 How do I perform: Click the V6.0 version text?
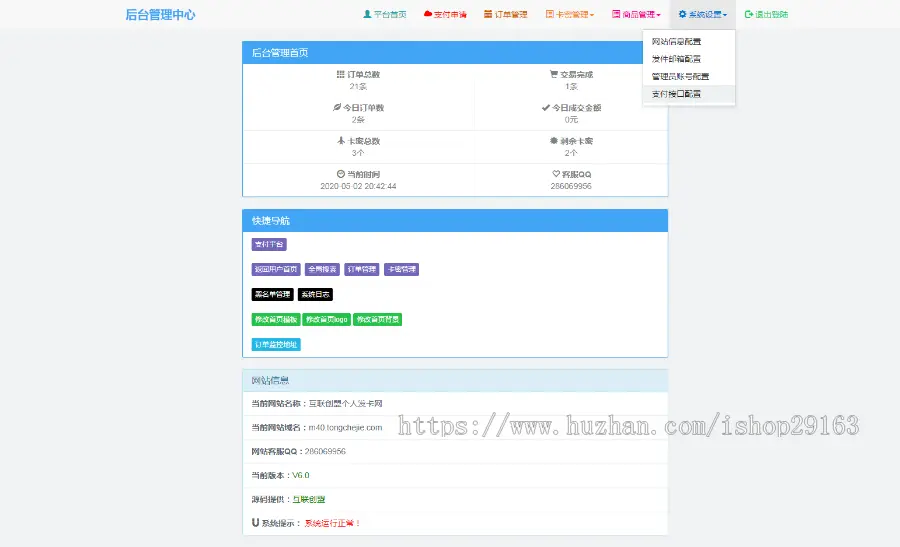tap(301, 475)
